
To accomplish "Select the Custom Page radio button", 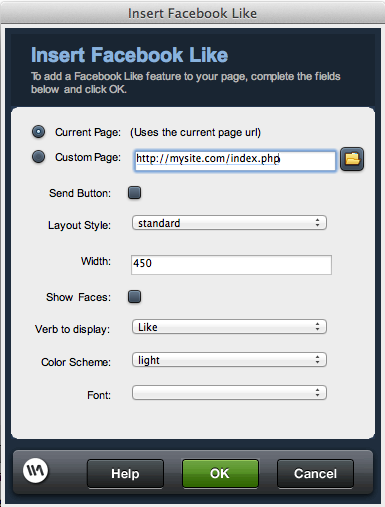I will (x=38, y=156).
